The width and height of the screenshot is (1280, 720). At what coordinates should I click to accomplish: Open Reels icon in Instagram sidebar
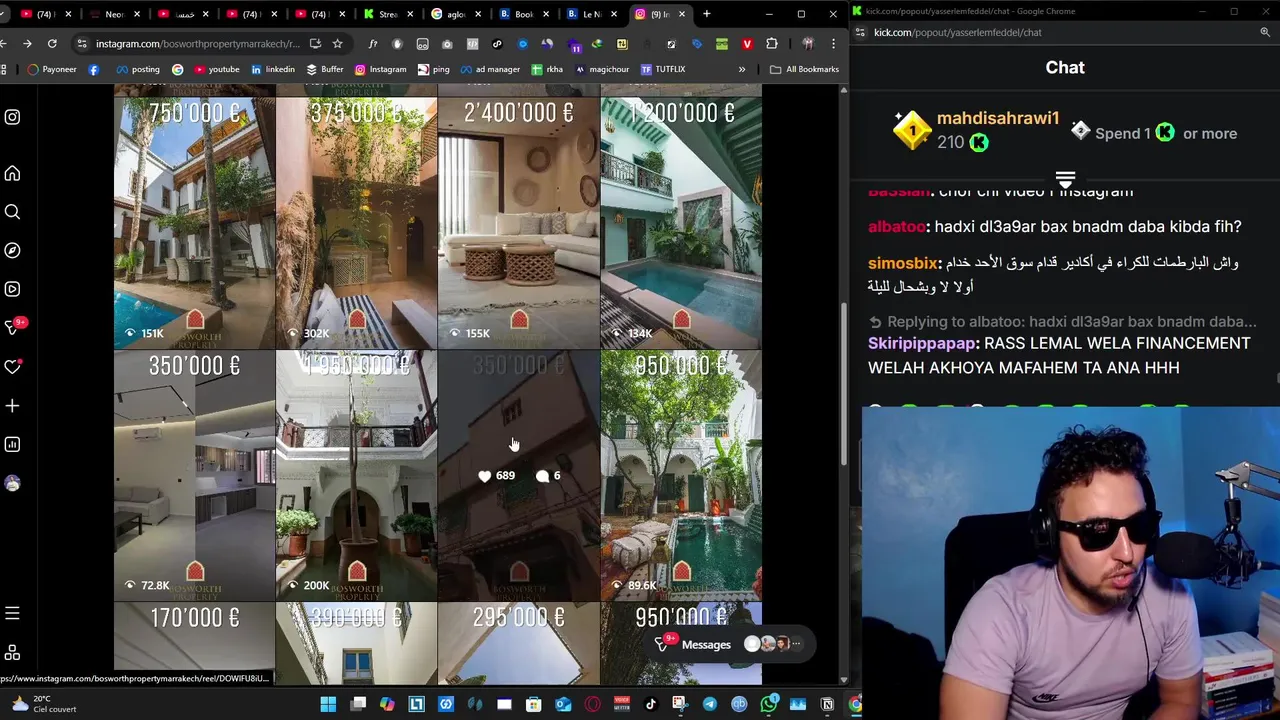[x=12, y=289]
